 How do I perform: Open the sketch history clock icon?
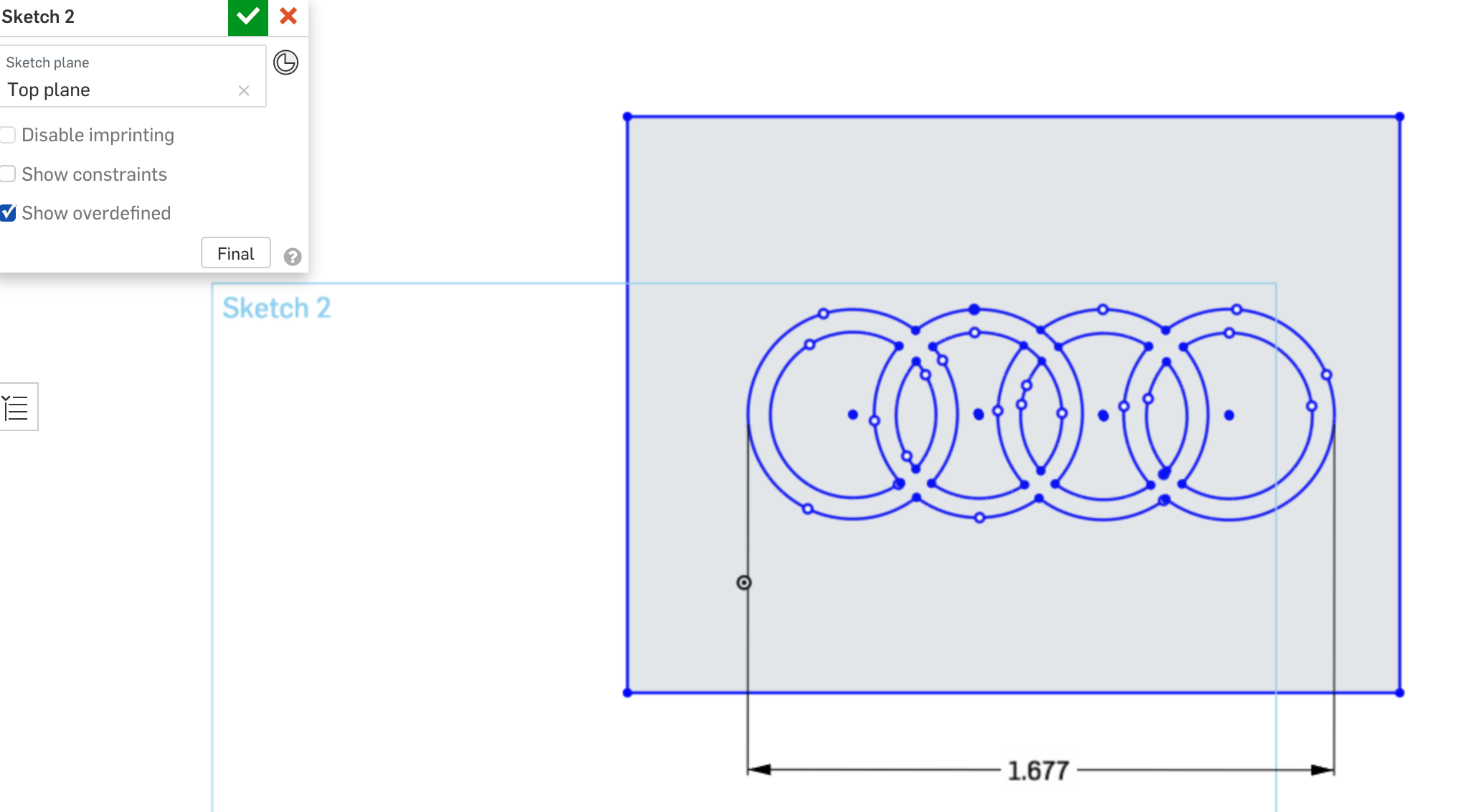point(284,62)
